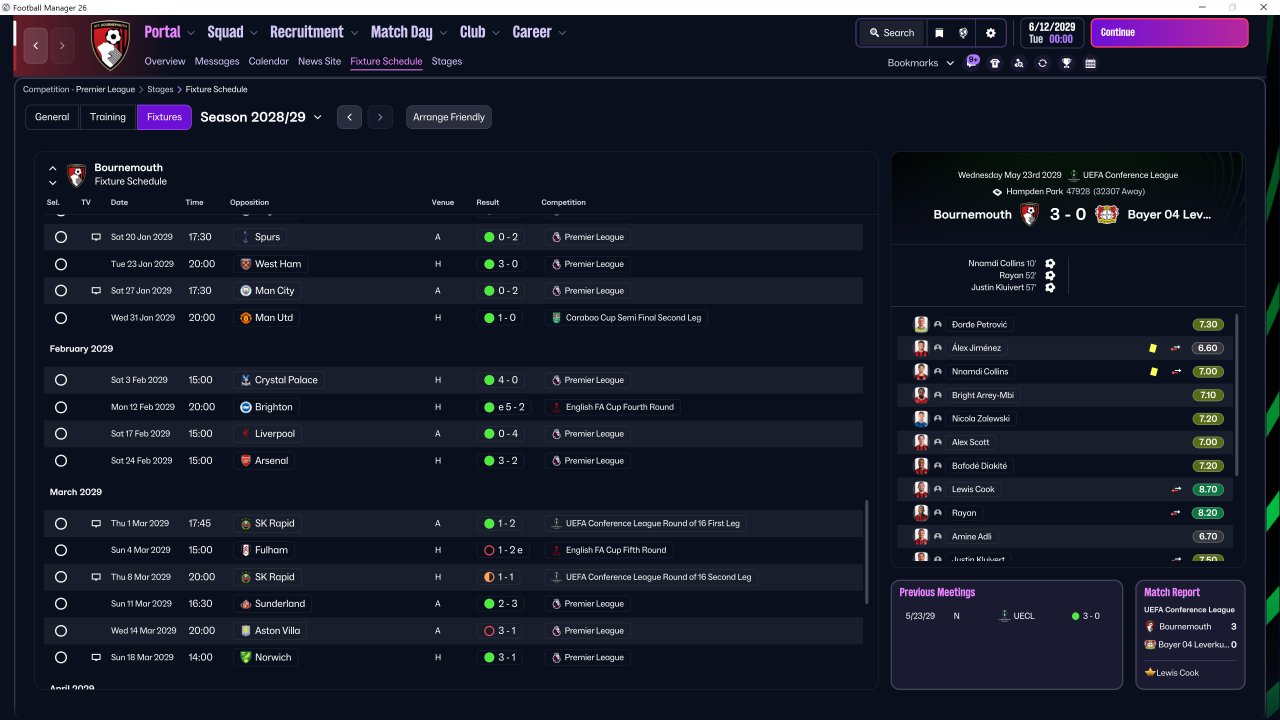Screen dimensions: 1280x720
Task: Click the Hampden Park stadium icon
Action: (997, 191)
